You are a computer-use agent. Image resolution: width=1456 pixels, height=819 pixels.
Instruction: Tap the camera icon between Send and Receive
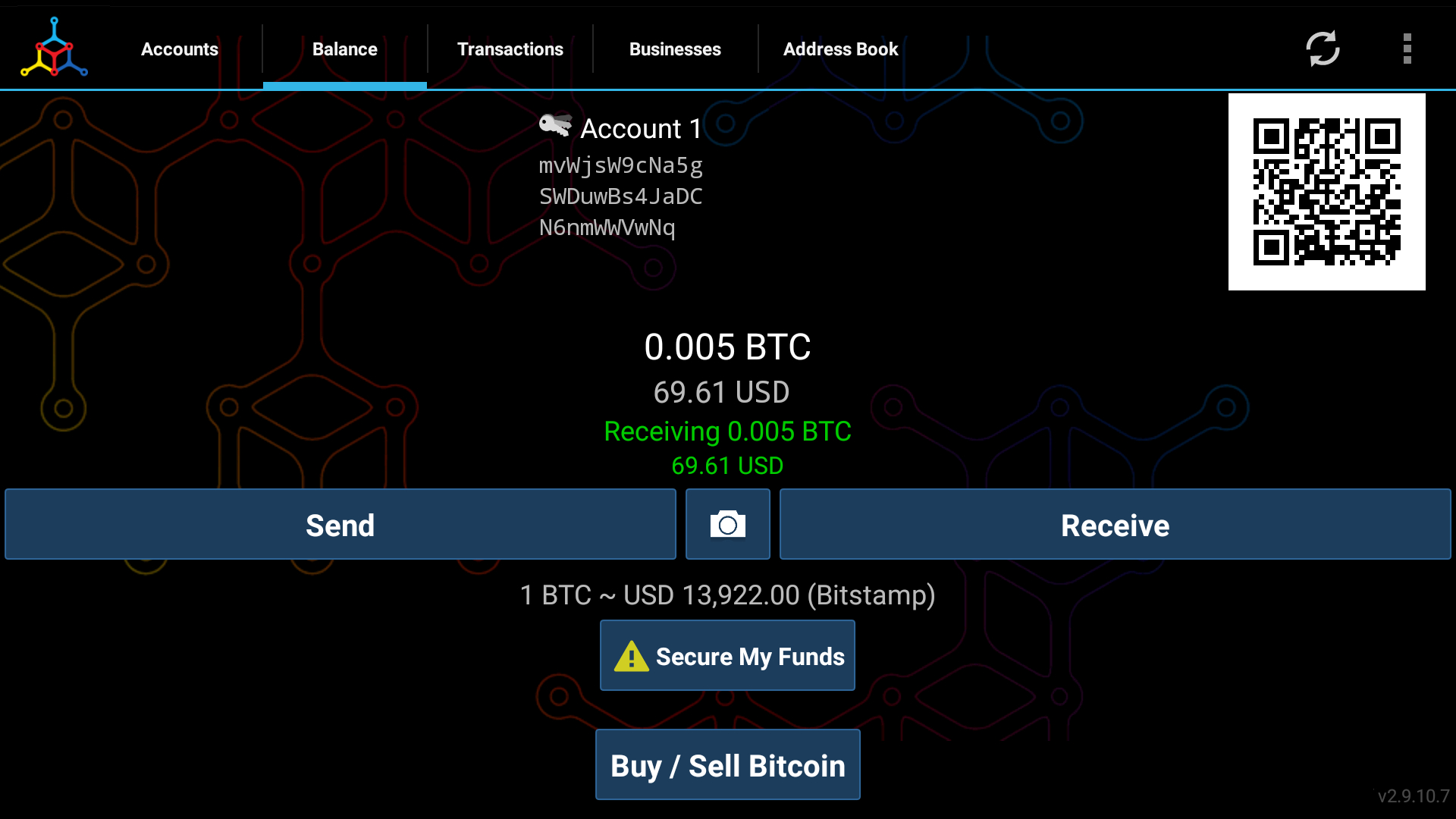point(727,524)
